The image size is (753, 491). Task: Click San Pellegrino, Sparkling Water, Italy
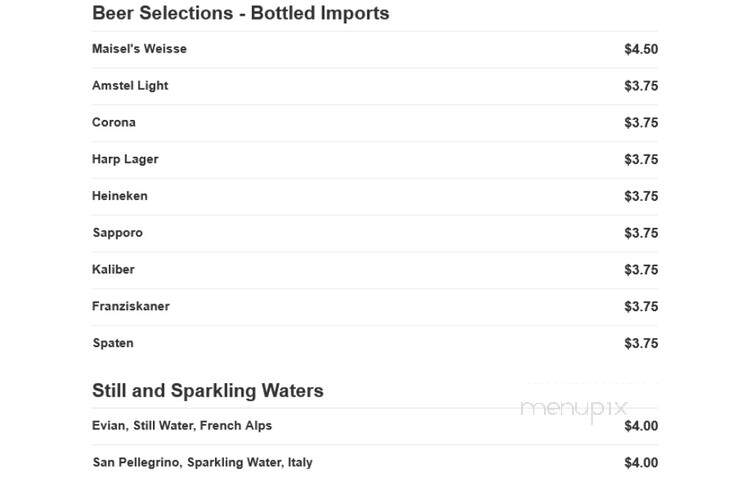(x=202, y=463)
